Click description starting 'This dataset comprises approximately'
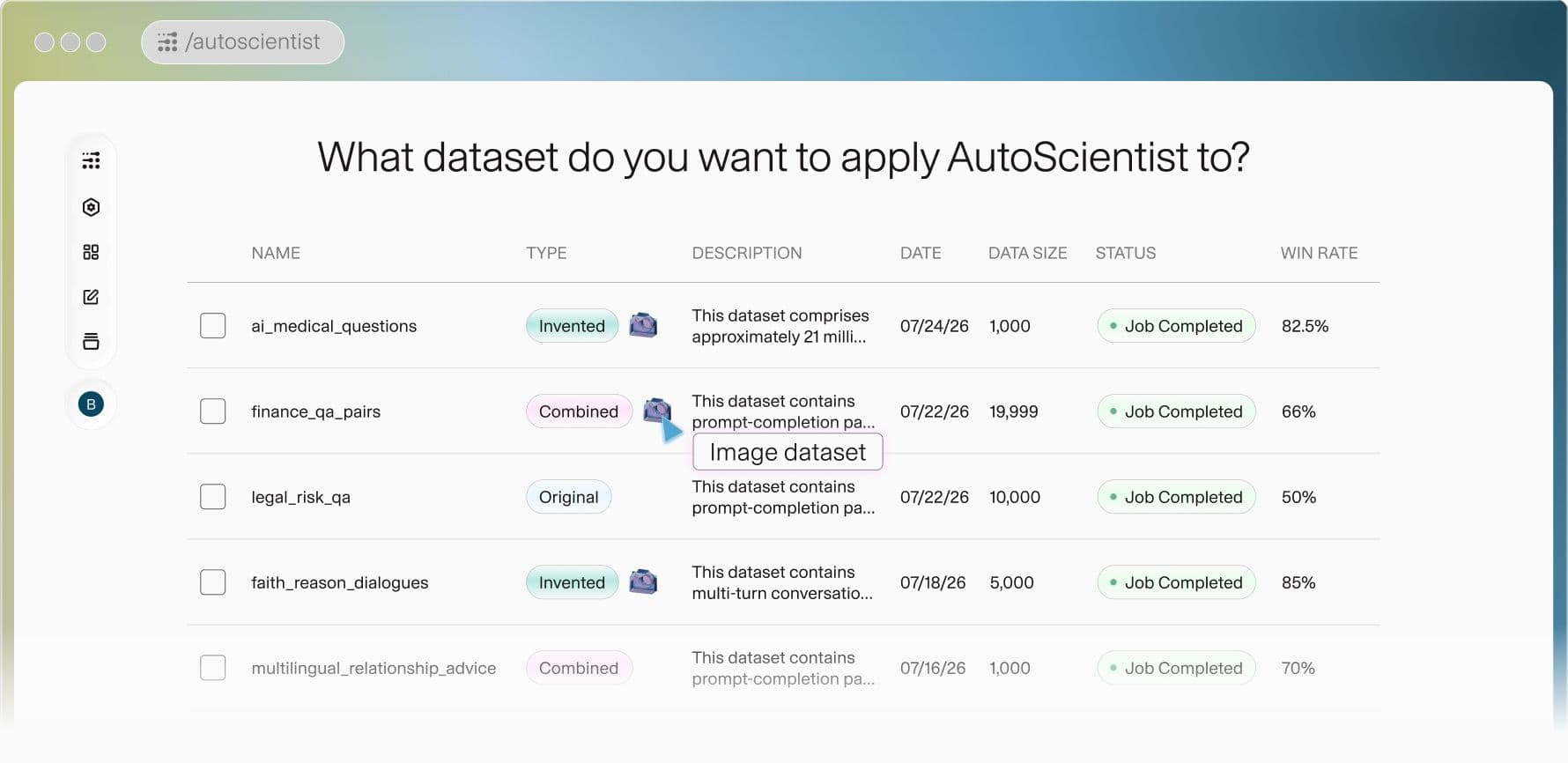 (780, 326)
